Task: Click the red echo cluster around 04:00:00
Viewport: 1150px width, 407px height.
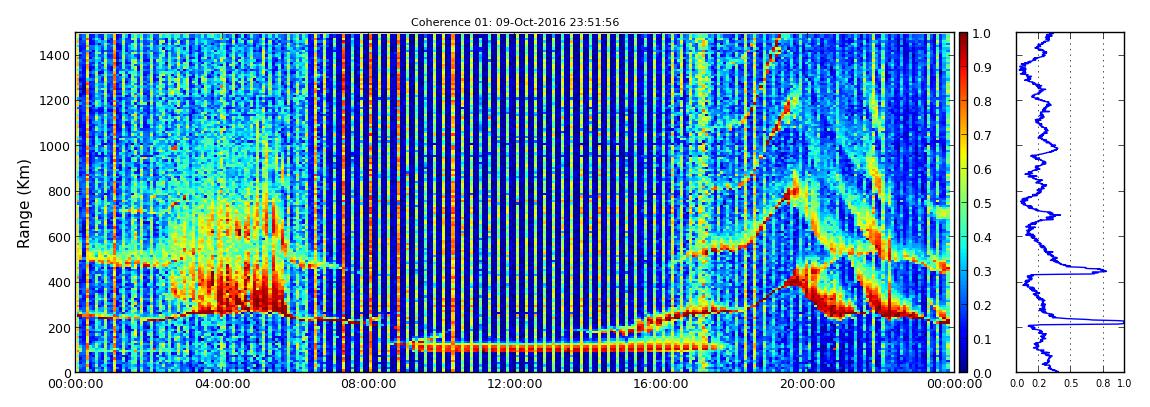Action: click(235, 290)
